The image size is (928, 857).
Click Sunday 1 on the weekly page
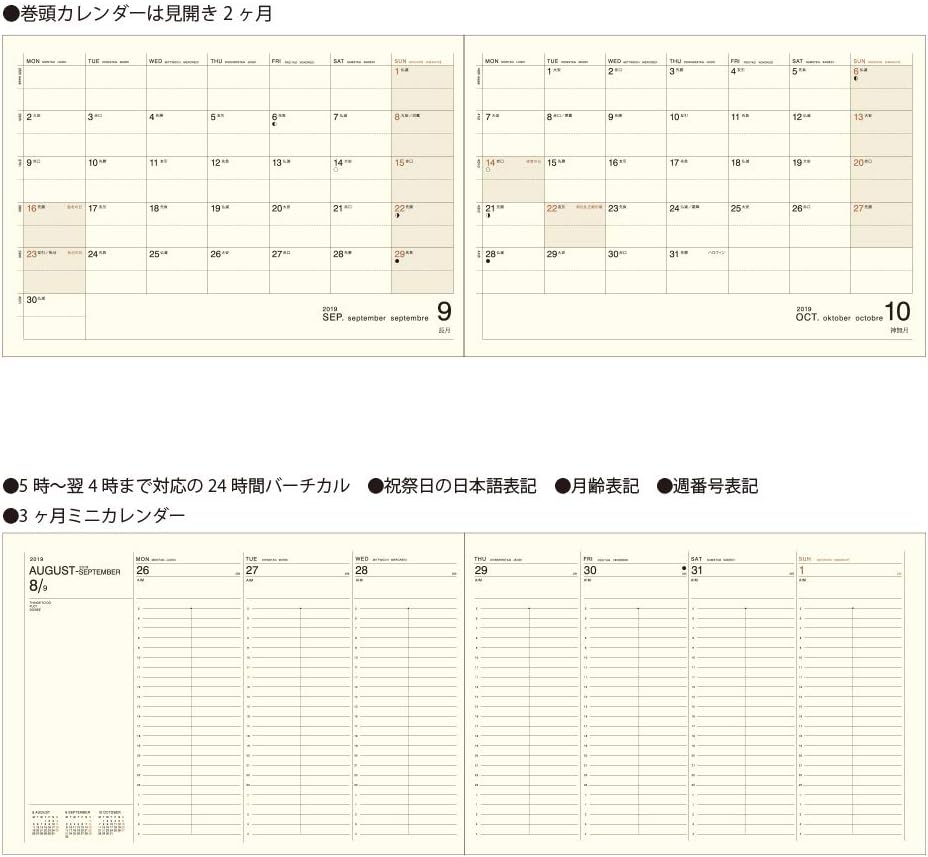pyautogui.click(x=802, y=571)
